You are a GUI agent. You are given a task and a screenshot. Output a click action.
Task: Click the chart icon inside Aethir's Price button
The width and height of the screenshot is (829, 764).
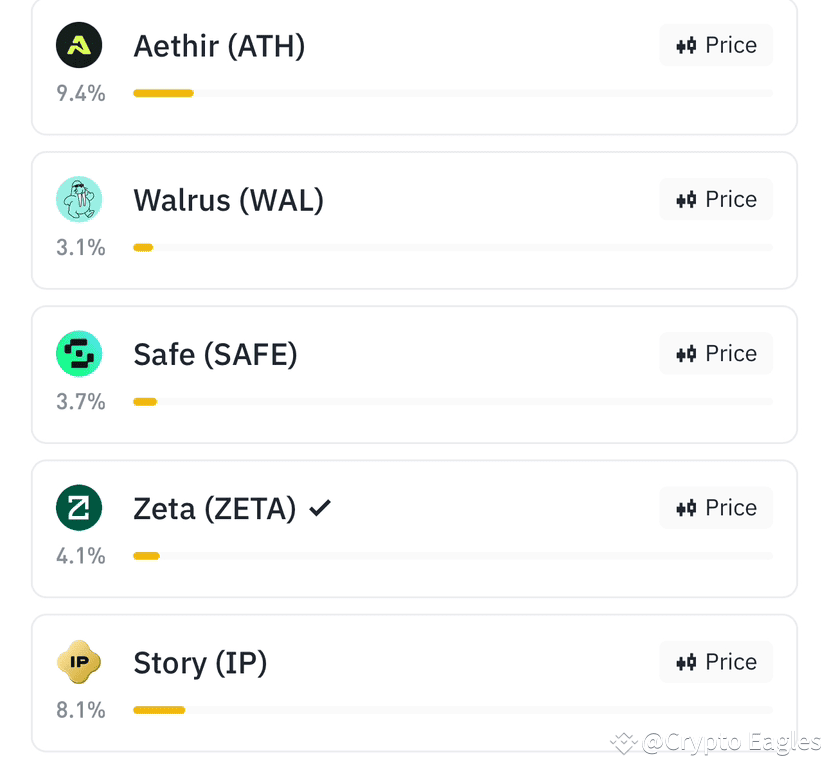pyautogui.click(x=686, y=44)
